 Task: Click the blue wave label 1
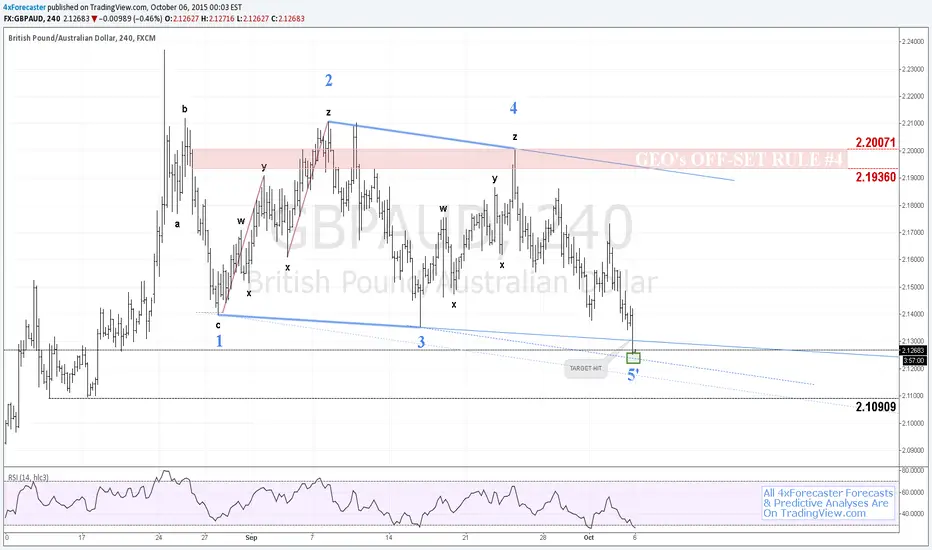(219, 341)
